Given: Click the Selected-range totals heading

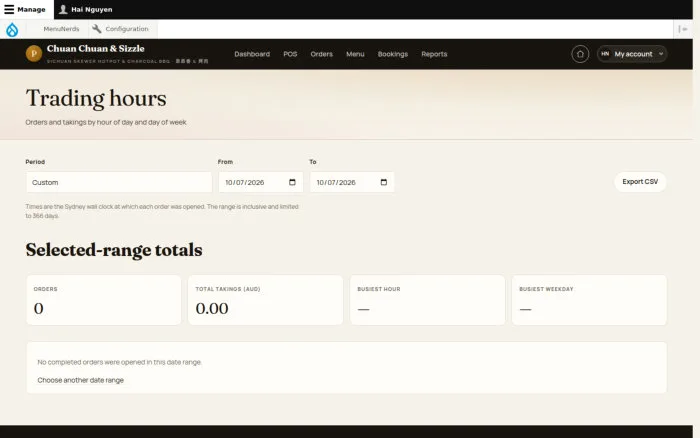Looking at the screenshot, I should (114, 250).
